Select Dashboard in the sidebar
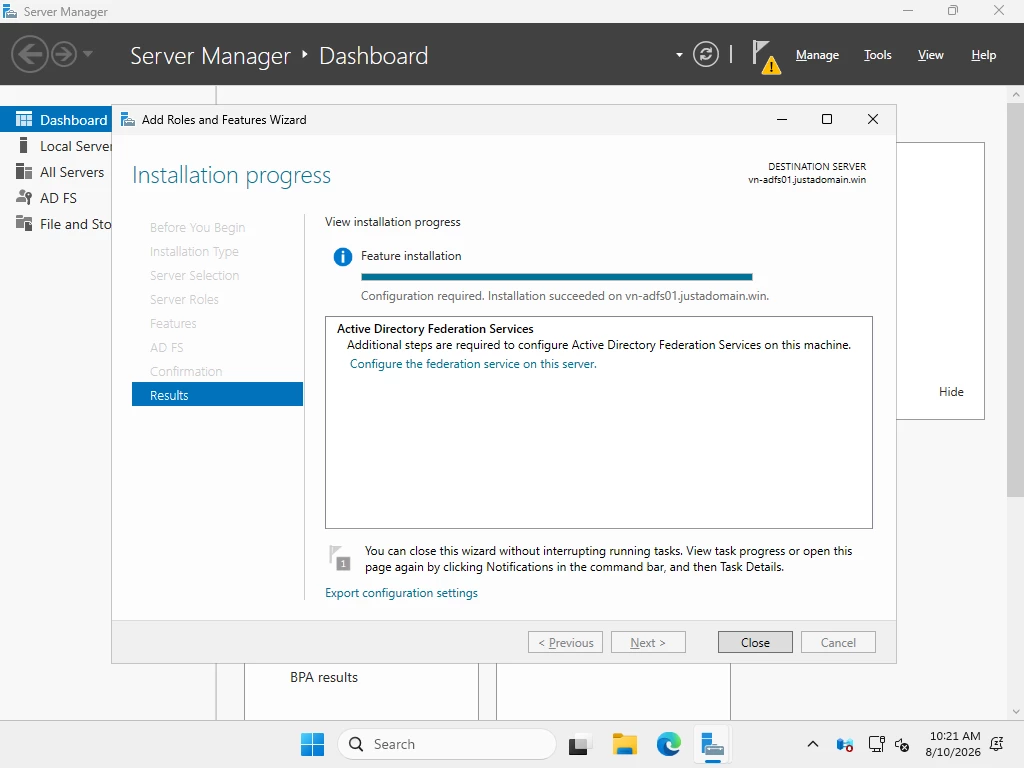The width and height of the screenshot is (1024, 768). 56,120
